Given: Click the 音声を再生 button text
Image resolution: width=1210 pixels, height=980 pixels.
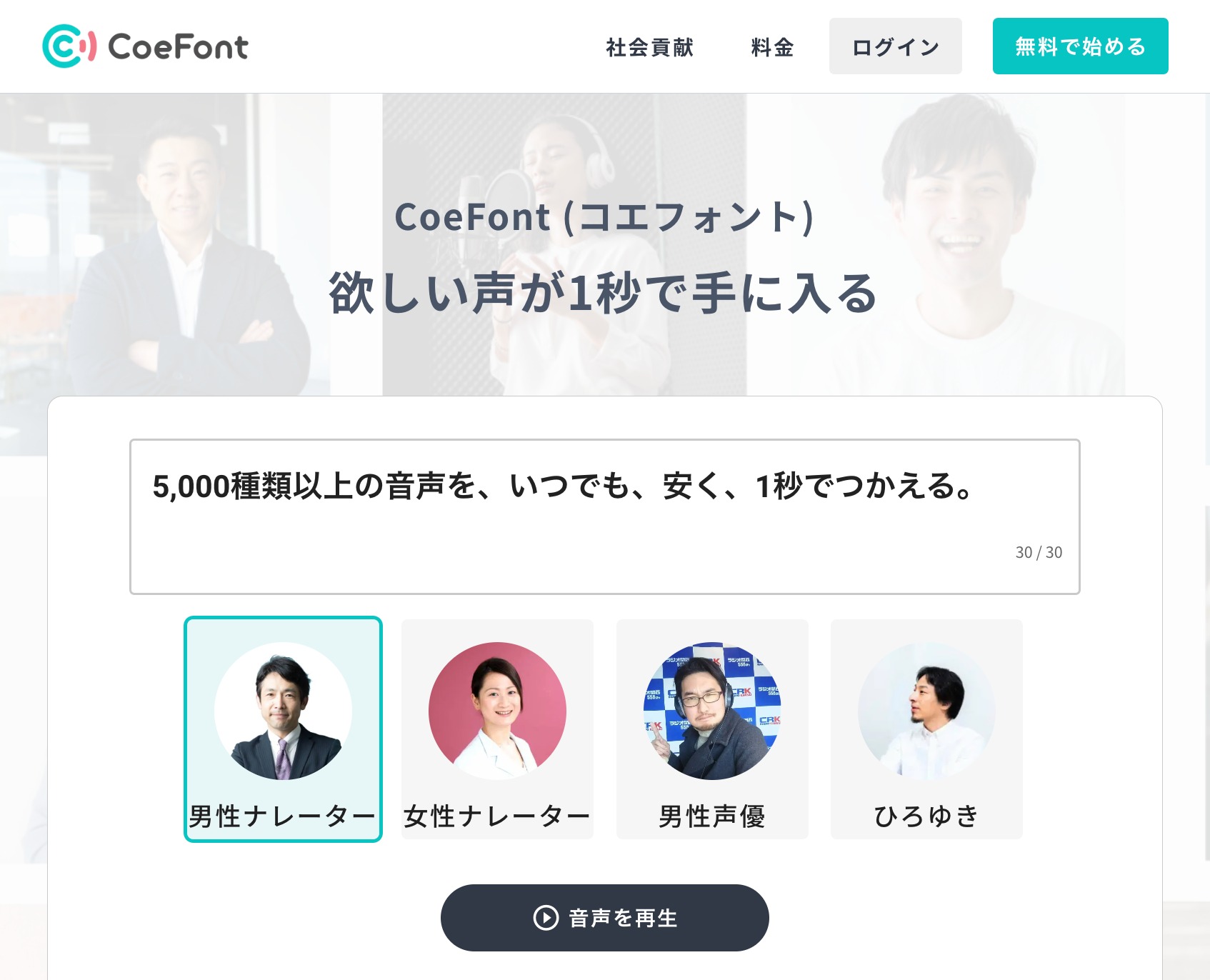Looking at the screenshot, I should (x=623, y=918).
